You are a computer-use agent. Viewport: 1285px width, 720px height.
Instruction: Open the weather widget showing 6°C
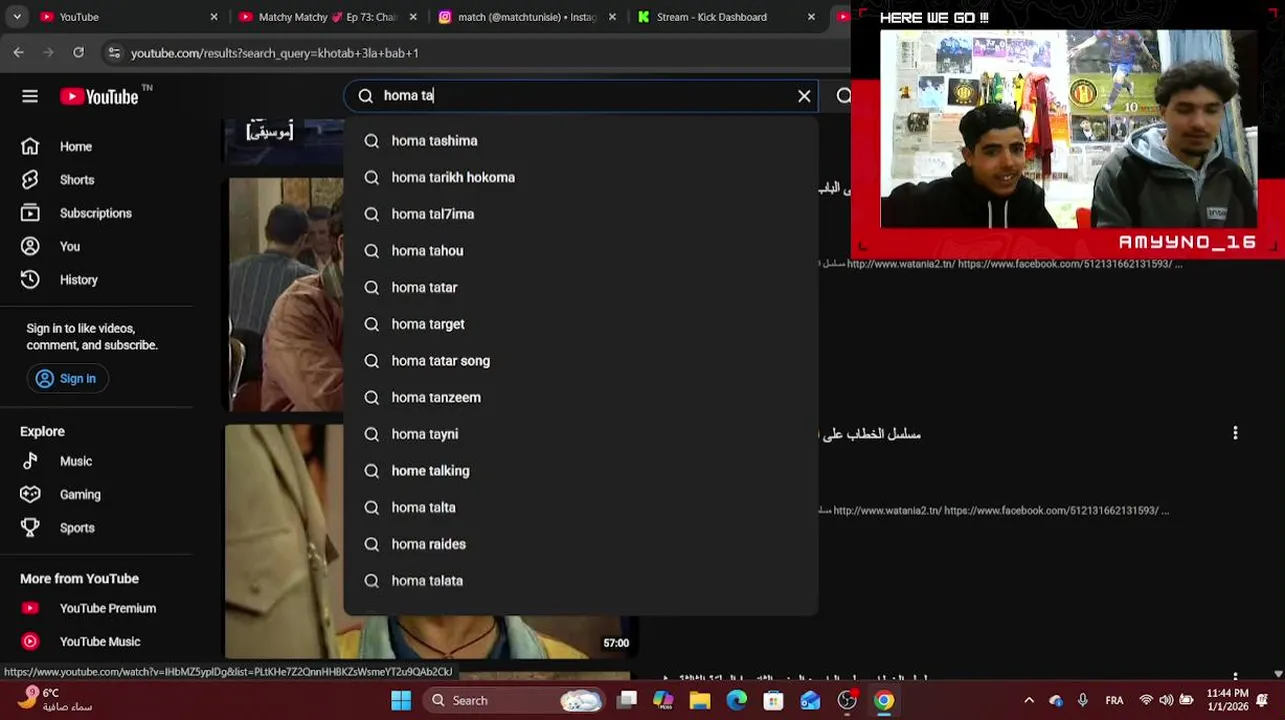[x=55, y=699]
